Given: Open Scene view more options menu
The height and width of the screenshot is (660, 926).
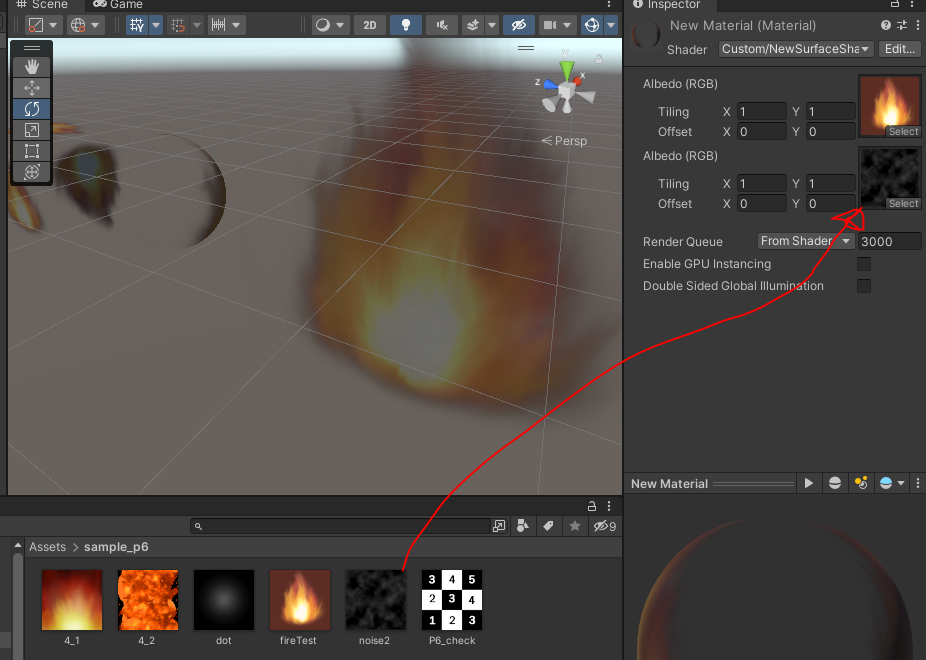Looking at the screenshot, I should coord(609,5).
